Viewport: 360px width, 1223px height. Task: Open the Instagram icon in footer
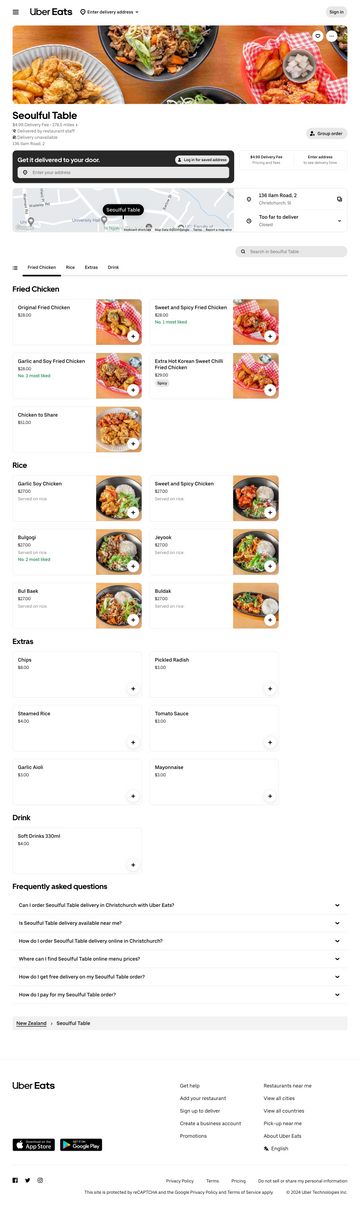[40, 1180]
